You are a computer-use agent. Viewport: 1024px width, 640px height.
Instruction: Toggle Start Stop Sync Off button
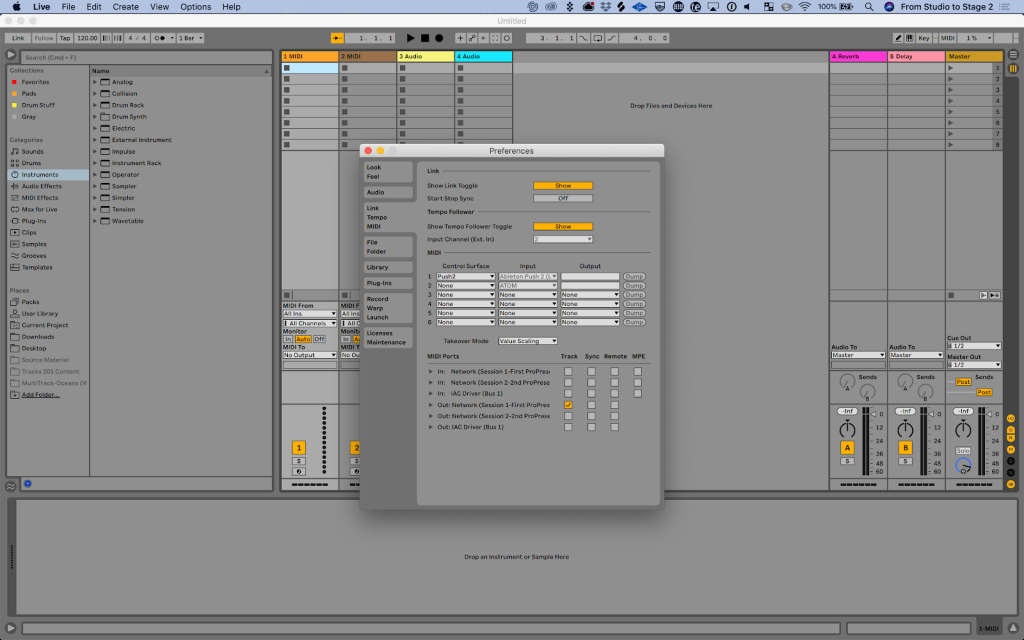pos(563,199)
